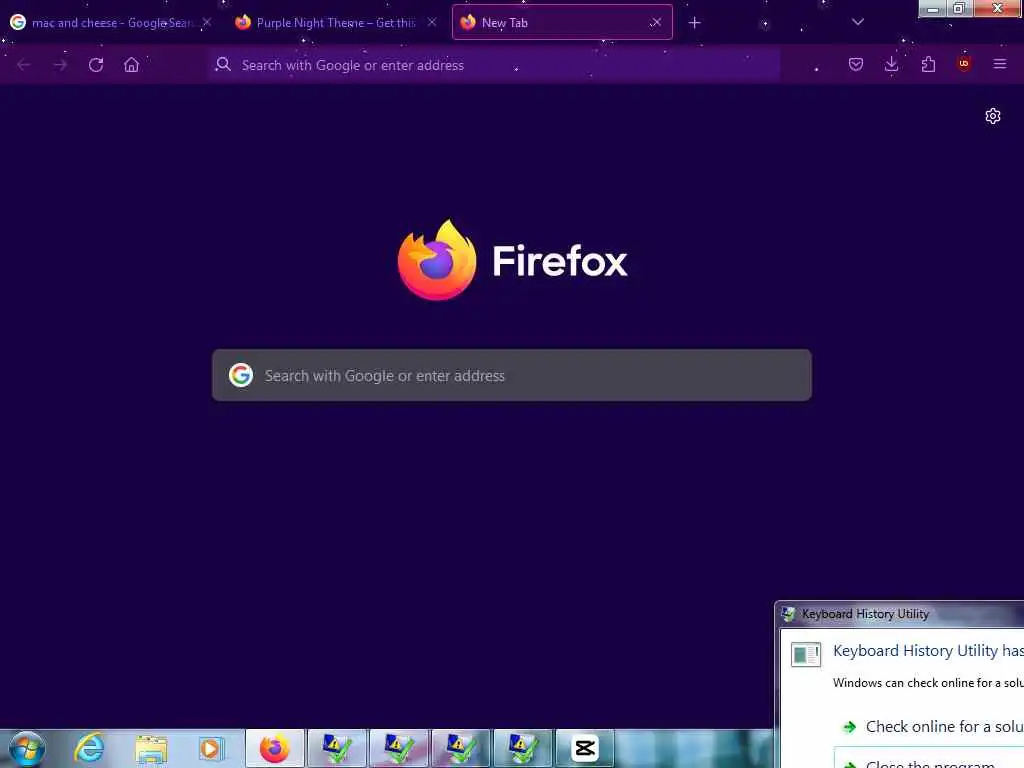The height and width of the screenshot is (768, 1024).
Task: Go back using the back arrow
Action: 24,65
